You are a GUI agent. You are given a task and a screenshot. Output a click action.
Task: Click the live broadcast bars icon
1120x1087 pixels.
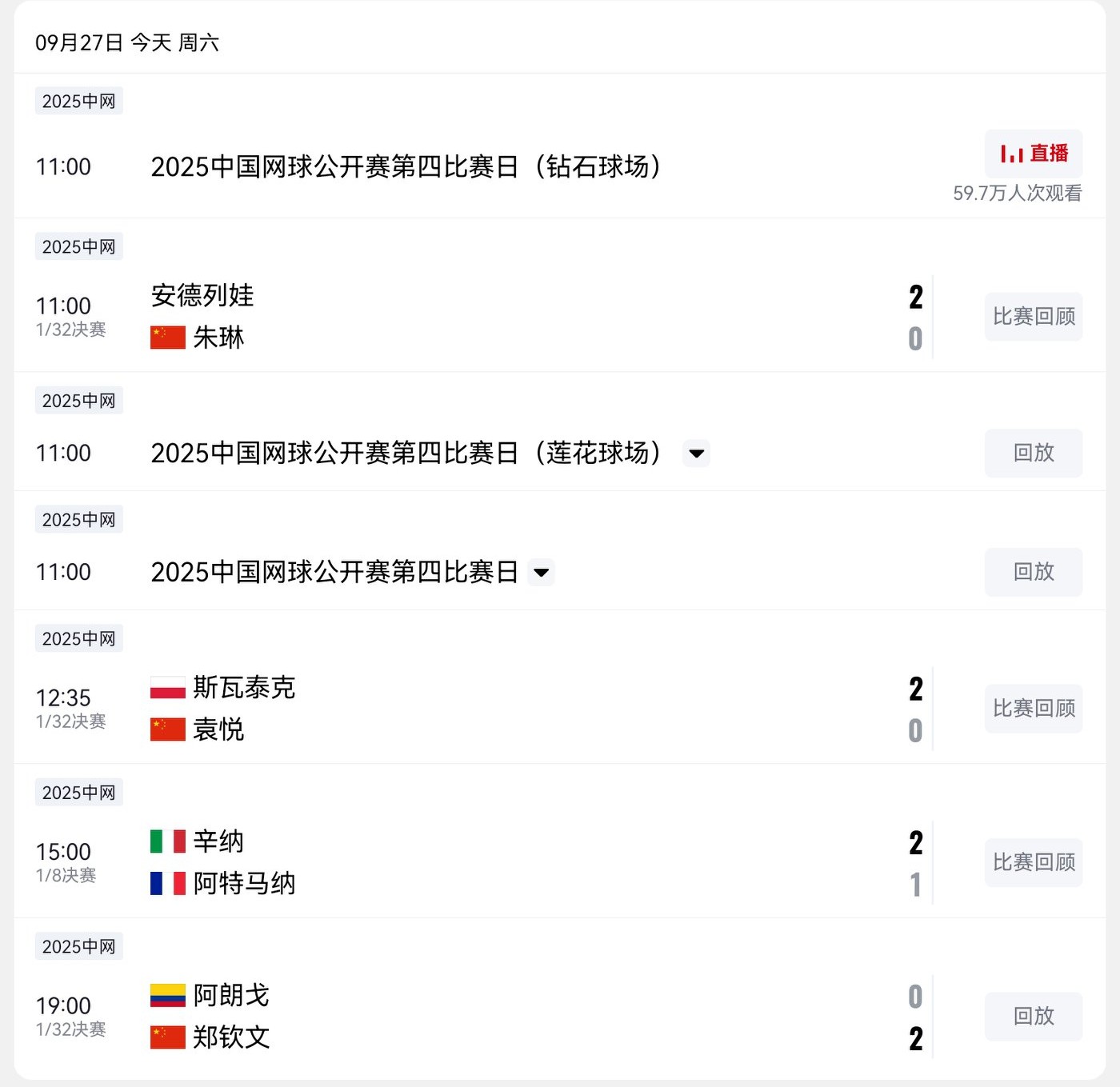click(1011, 154)
